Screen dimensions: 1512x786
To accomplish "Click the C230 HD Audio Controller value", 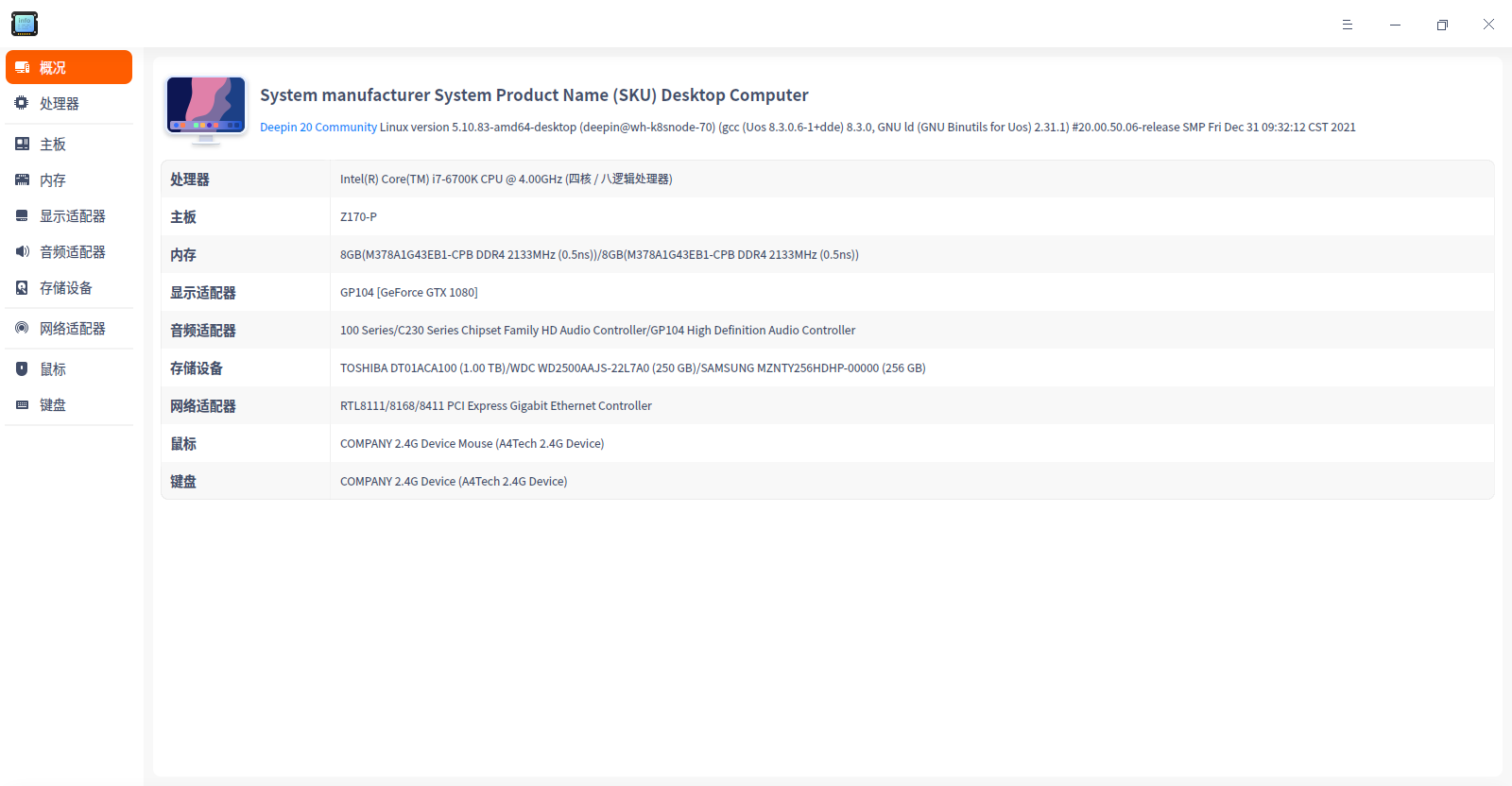I will click(597, 331).
